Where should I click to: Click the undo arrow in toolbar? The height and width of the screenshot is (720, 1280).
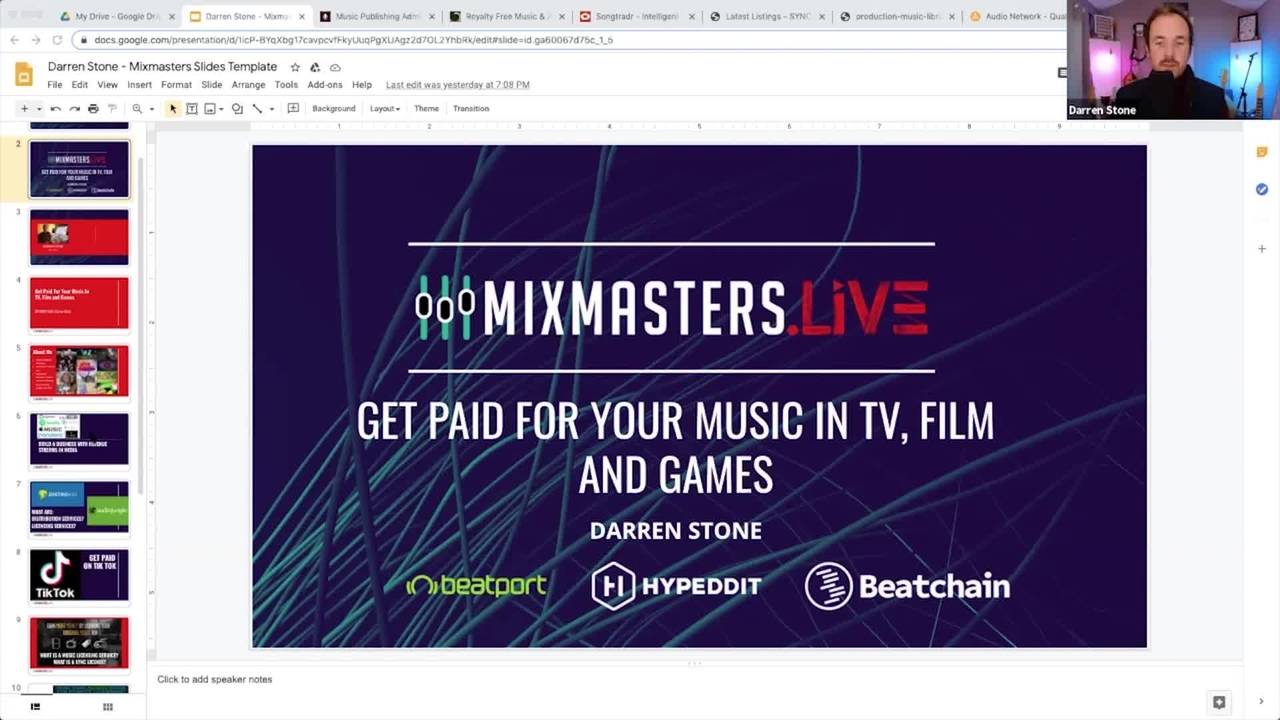coord(56,108)
